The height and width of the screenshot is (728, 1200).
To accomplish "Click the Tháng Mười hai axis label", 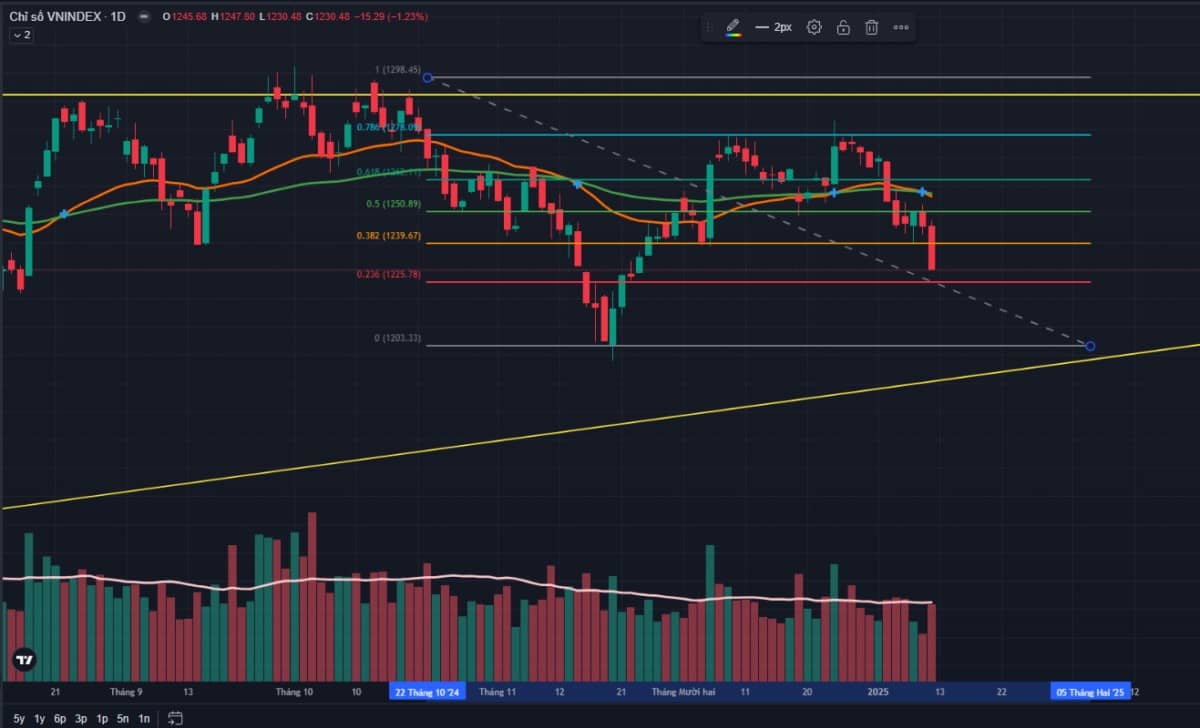I will [x=685, y=692].
